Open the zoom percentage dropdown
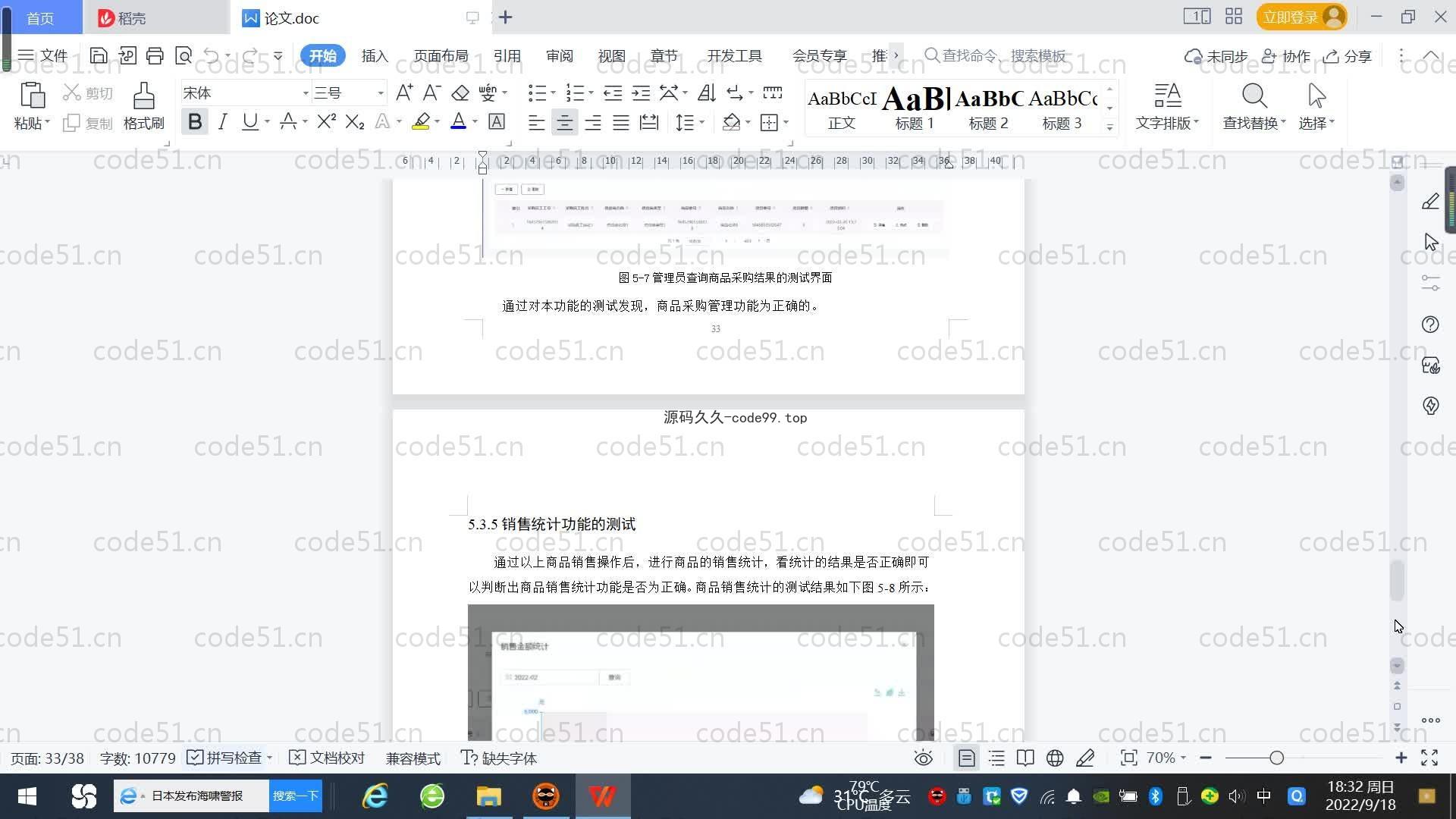1456x819 pixels. click(1166, 758)
